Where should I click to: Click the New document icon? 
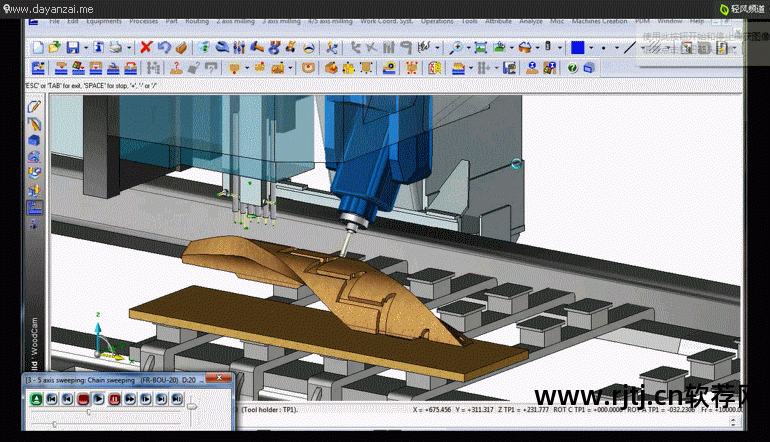(38, 48)
